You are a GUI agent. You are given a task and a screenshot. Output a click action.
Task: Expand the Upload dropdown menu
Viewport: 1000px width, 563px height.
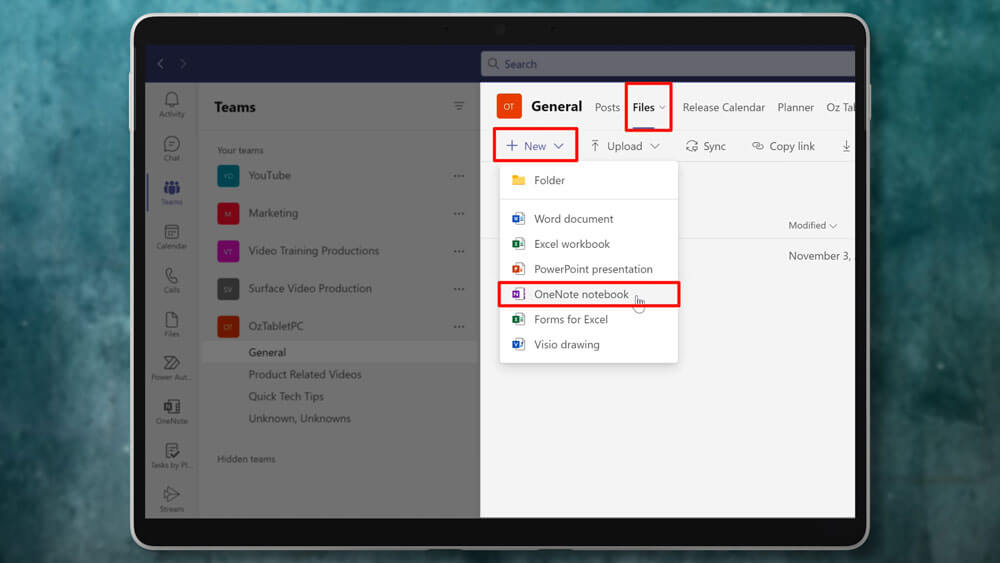tap(625, 146)
